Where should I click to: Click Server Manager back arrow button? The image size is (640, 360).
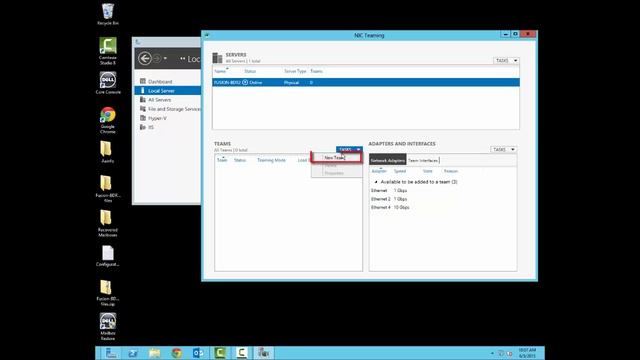[144, 58]
